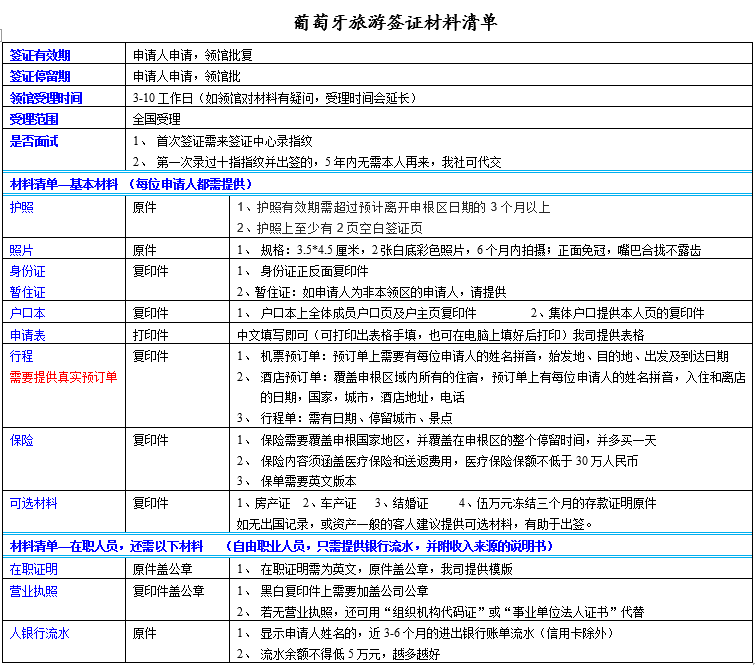755x665 pixels.
Task: Click the 营业执照 item label
Action: tap(33, 590)
